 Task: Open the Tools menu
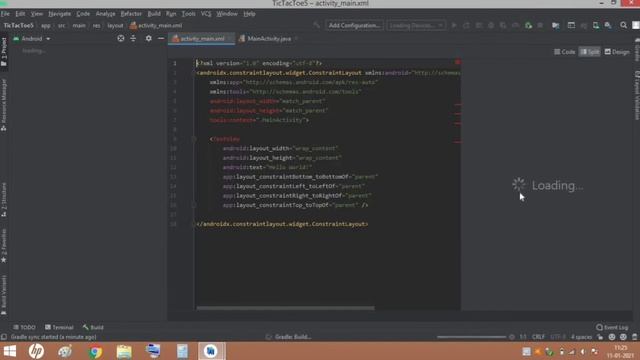click(188, 13)
